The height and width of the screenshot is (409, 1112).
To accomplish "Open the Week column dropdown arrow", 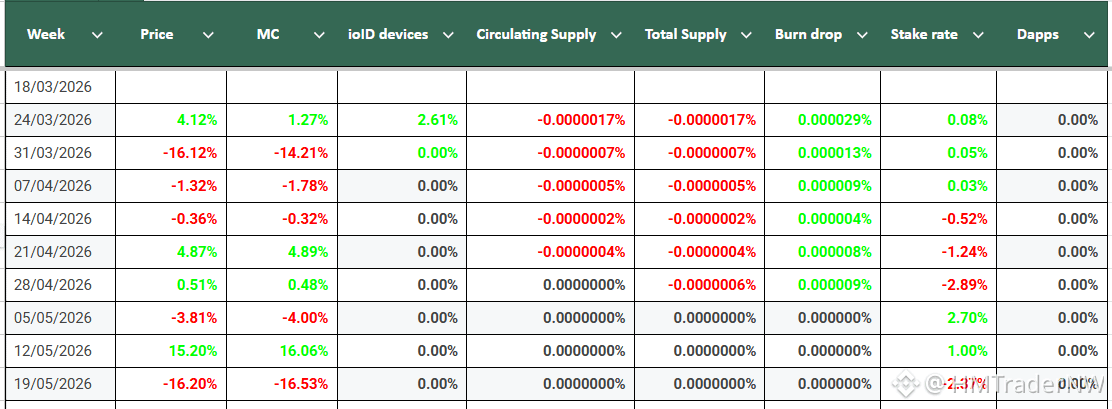I will tap(97, 35).
